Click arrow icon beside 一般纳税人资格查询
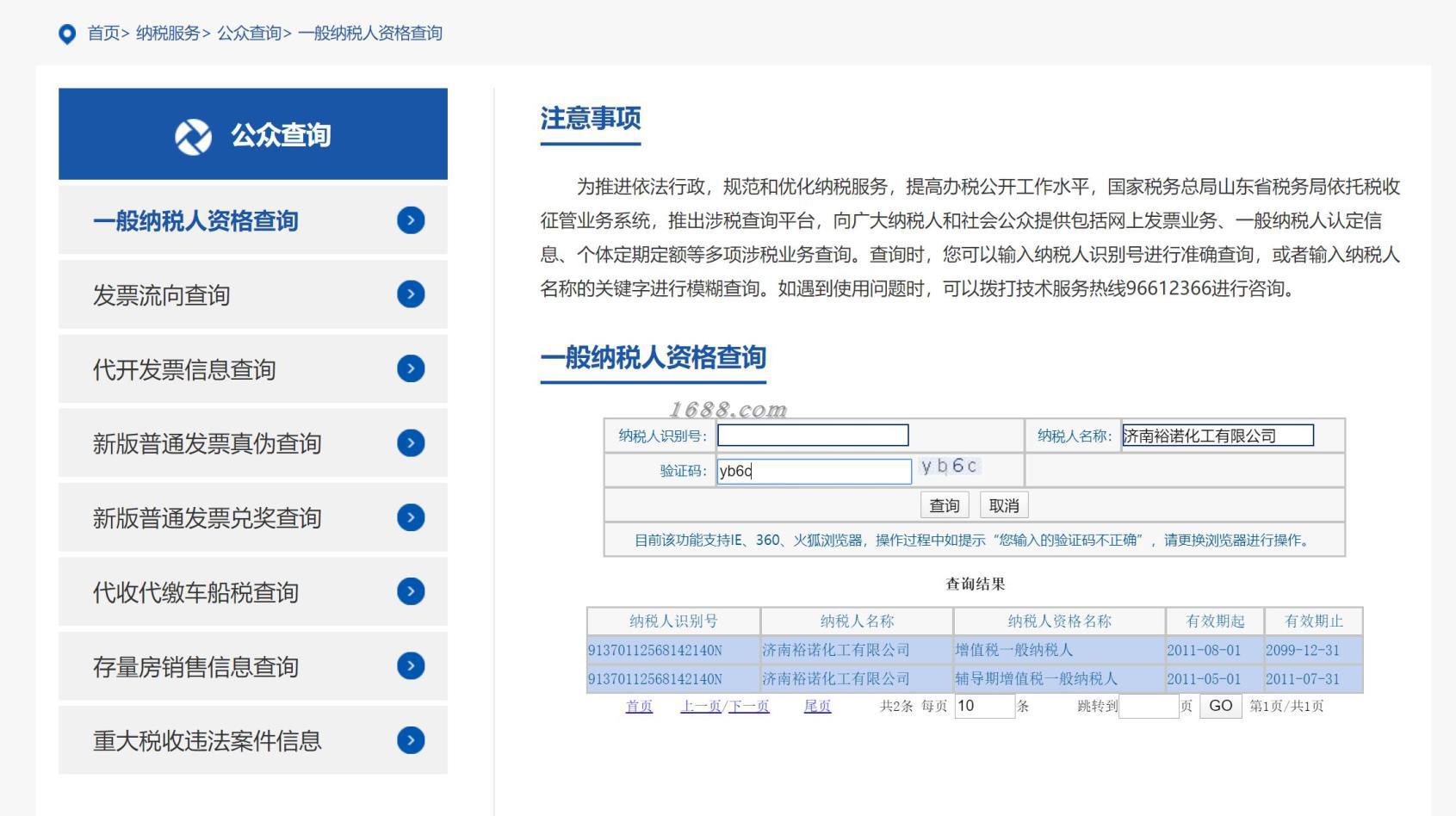The width and height of the screenshot is (1456, 816). (x=411, y=220)
